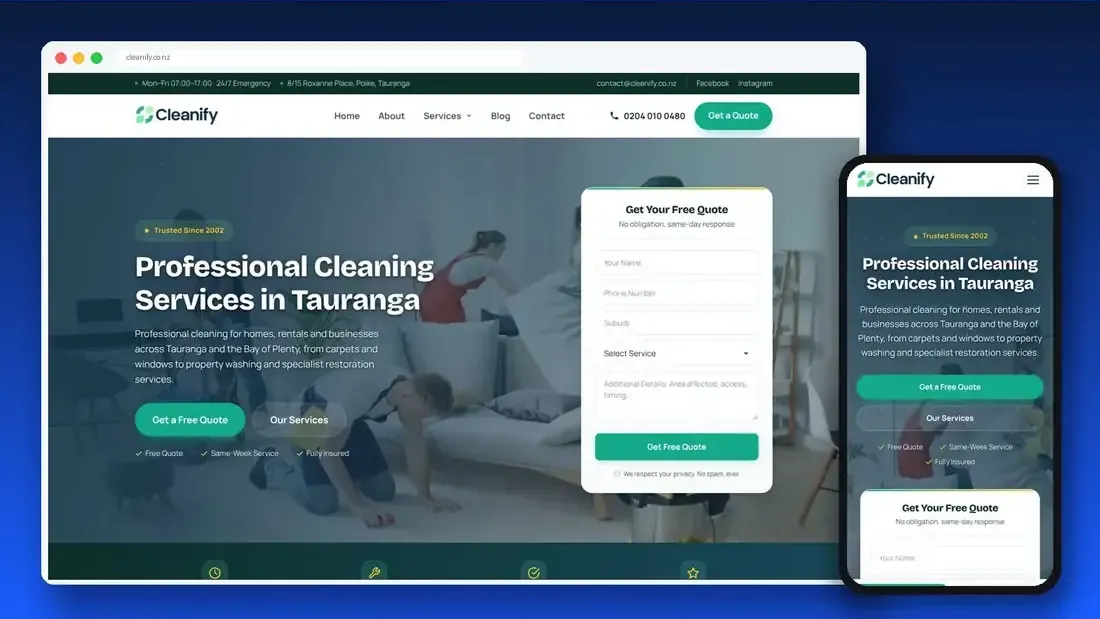Click the contact@cleanify.co.nz email link
Viewport: 1100px width, 619px height.
coord(636,83)
